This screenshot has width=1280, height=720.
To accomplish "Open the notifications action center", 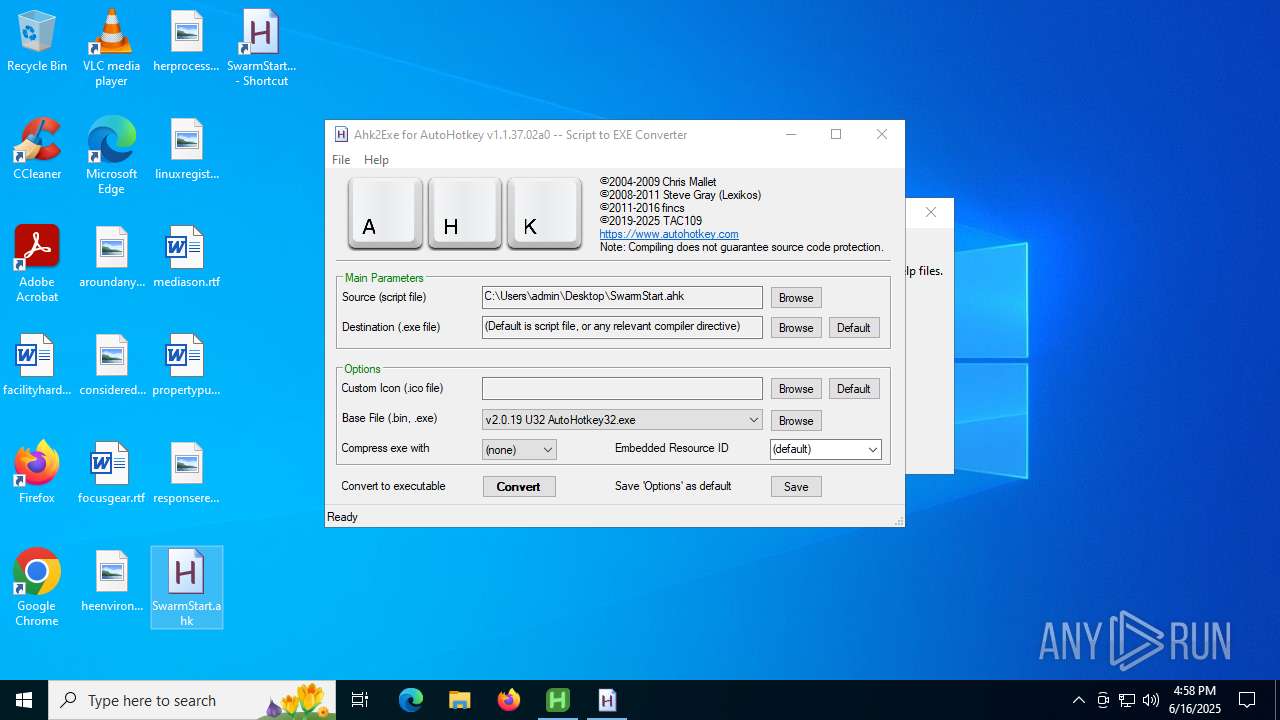I will [1247, 700].
